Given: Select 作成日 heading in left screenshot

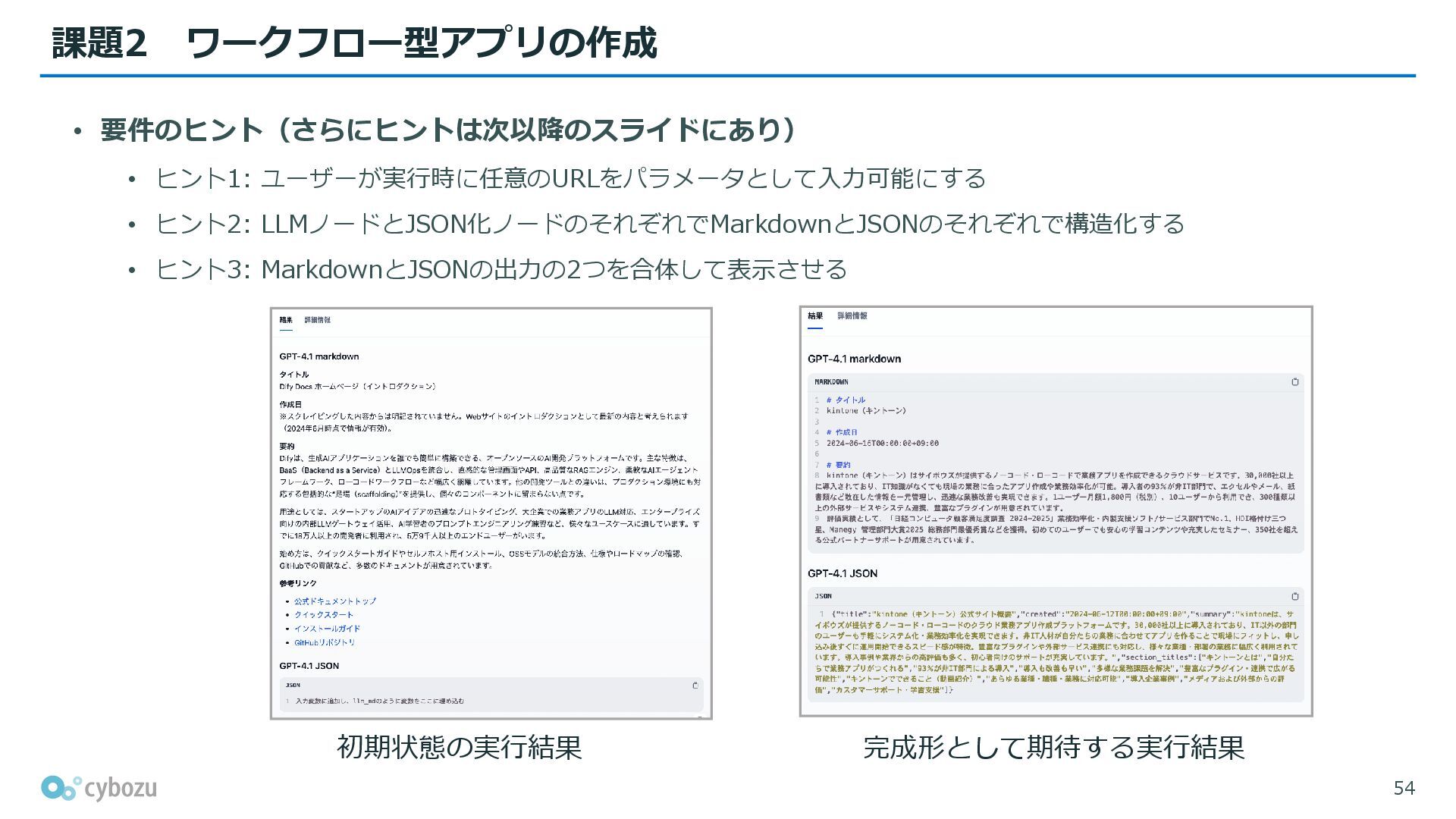Looking at the screenshot, I should (x=290, y=405).
